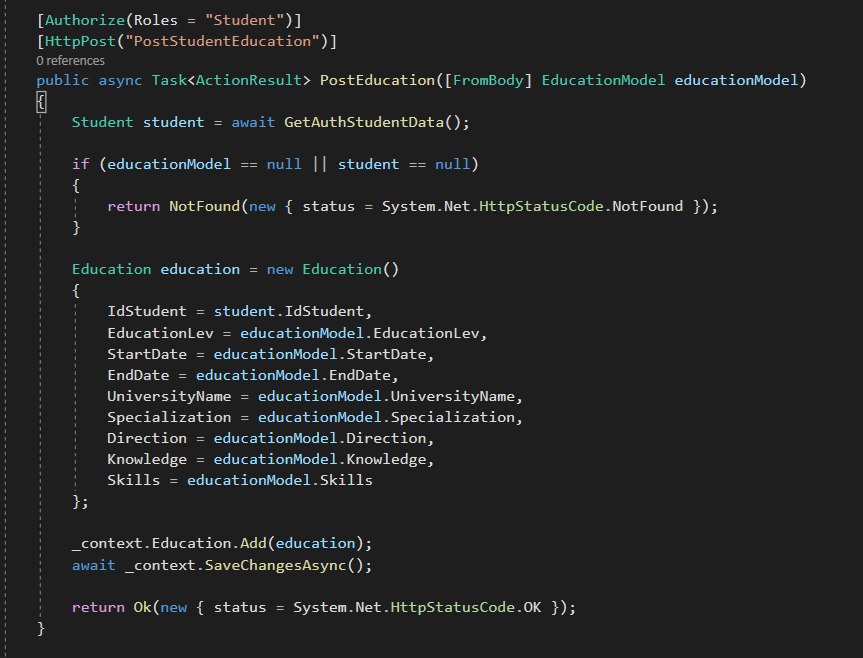Click the PostEducation method name
Screen dimensions: 863x658
tap(377, 80)
